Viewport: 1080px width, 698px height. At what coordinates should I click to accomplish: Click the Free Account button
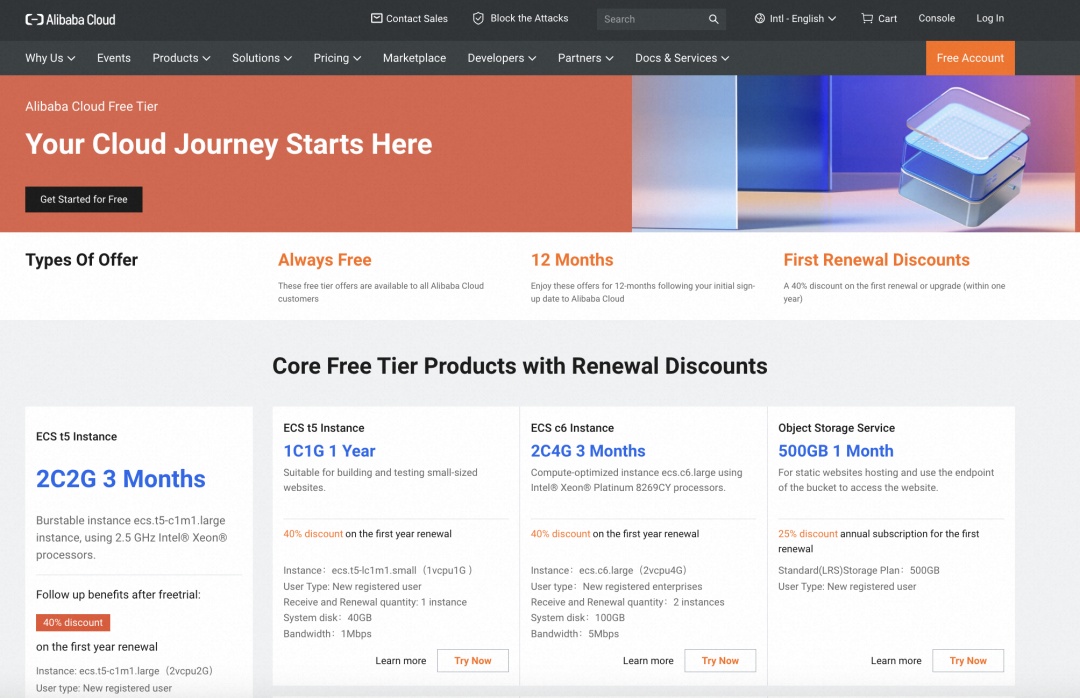coord(970,58)
